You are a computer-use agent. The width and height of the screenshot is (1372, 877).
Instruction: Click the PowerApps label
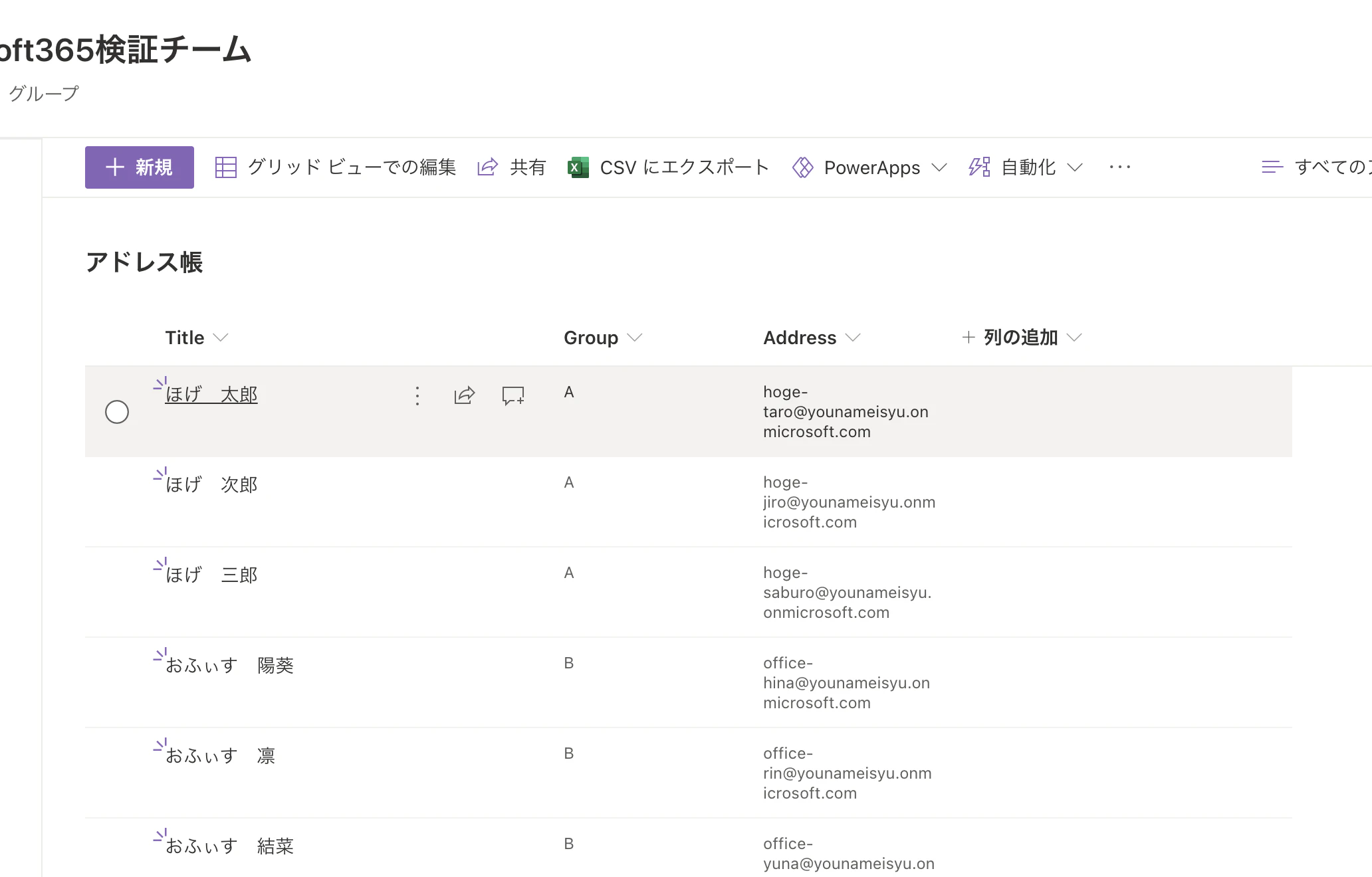click(x=872, y=167)
